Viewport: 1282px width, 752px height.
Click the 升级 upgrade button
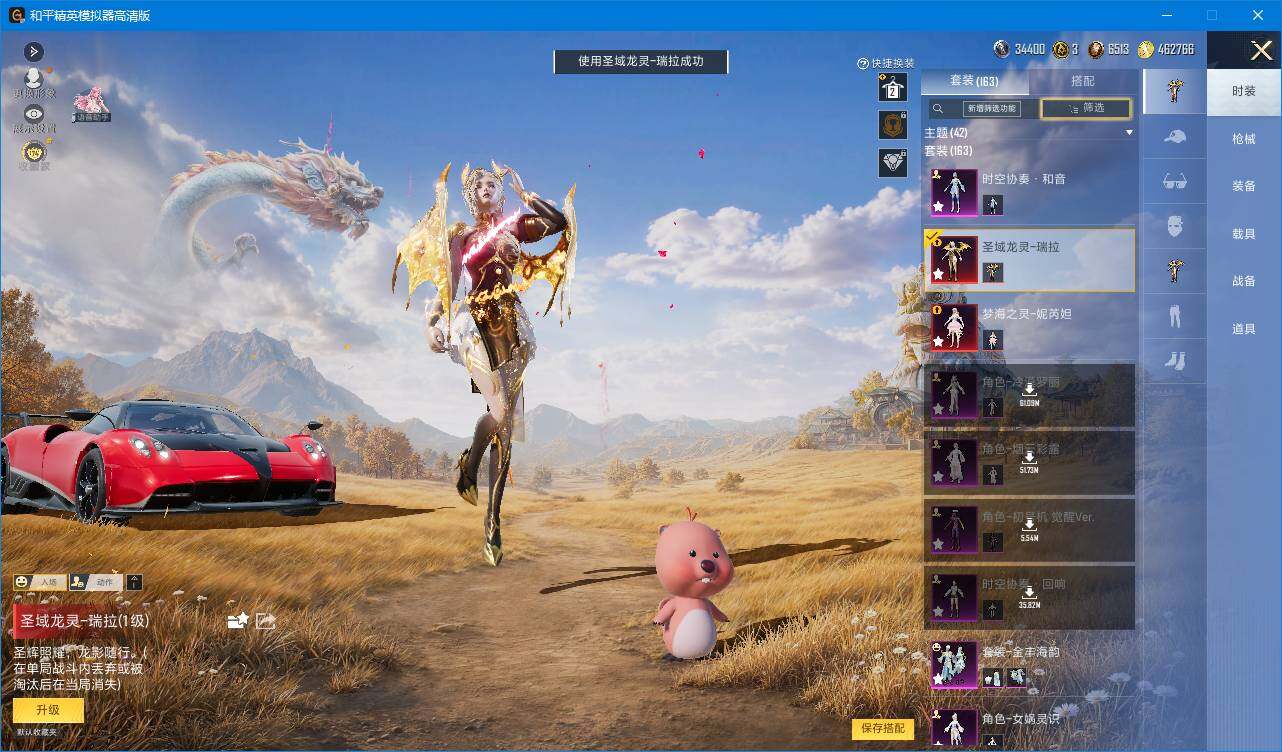[48, 710]
